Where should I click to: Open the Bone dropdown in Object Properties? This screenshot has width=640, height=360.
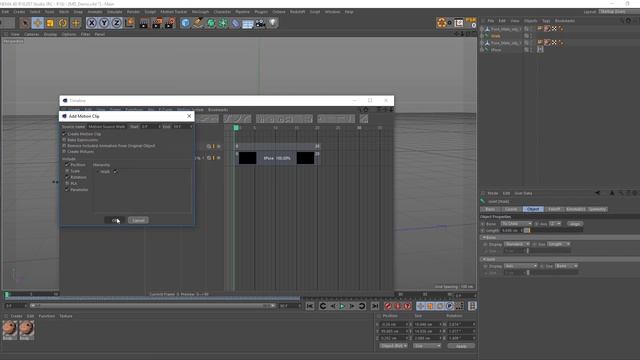tap(516, 224)
